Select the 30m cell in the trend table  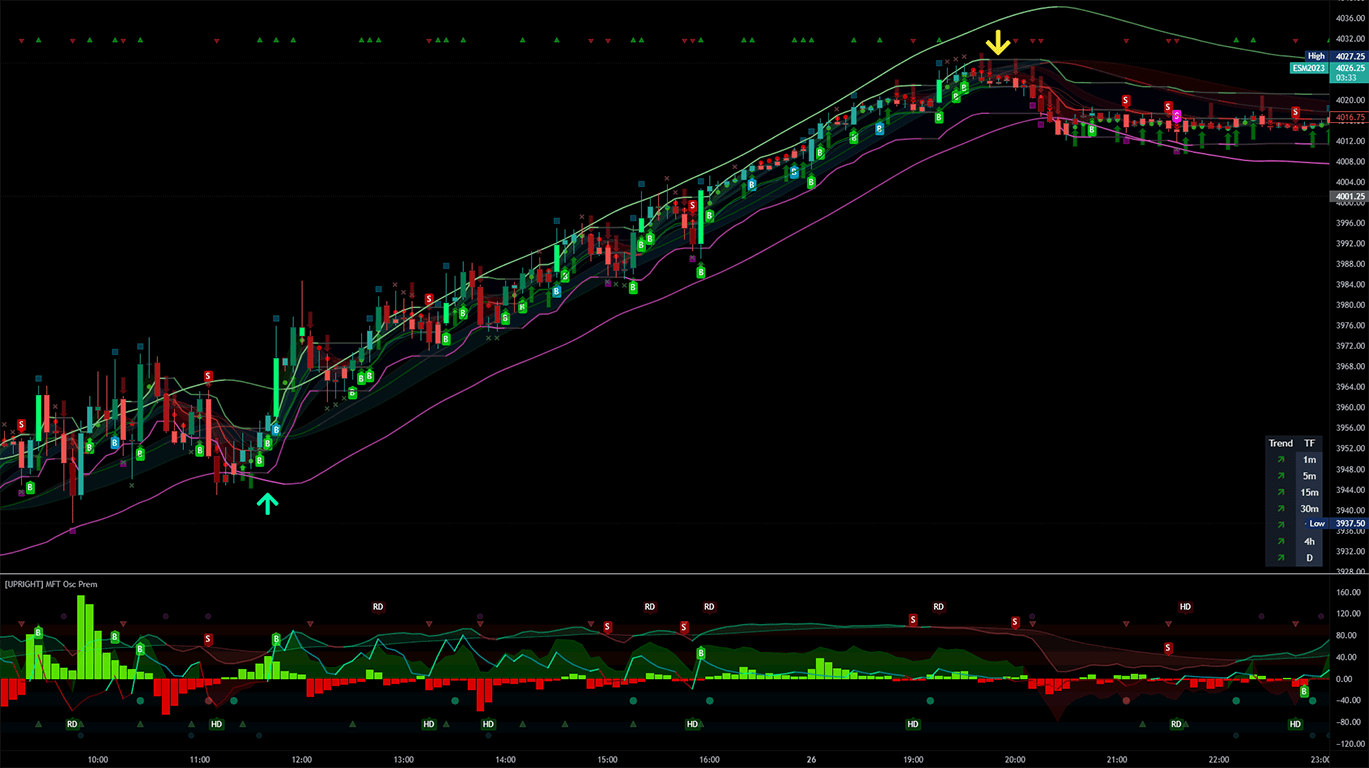coord(1309,509)
